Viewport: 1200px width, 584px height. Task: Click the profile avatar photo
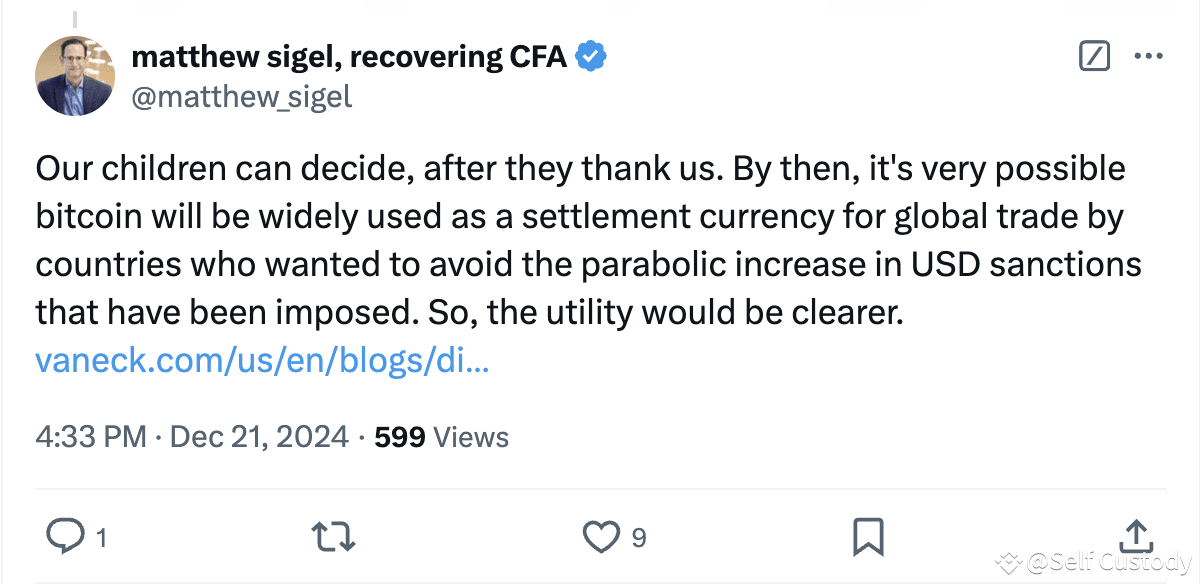[75, 75]
